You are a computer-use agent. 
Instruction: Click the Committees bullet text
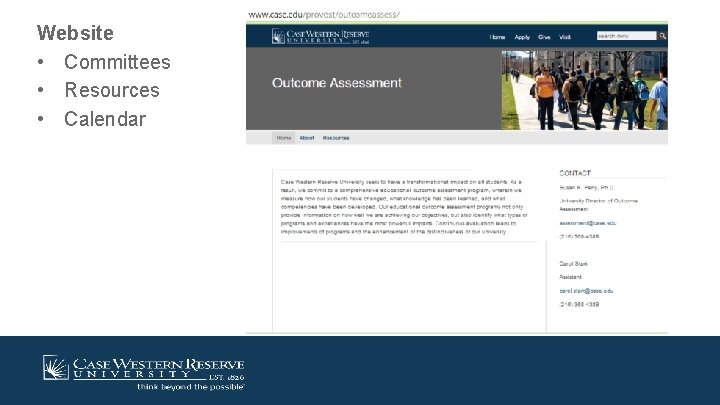point(117,62)
